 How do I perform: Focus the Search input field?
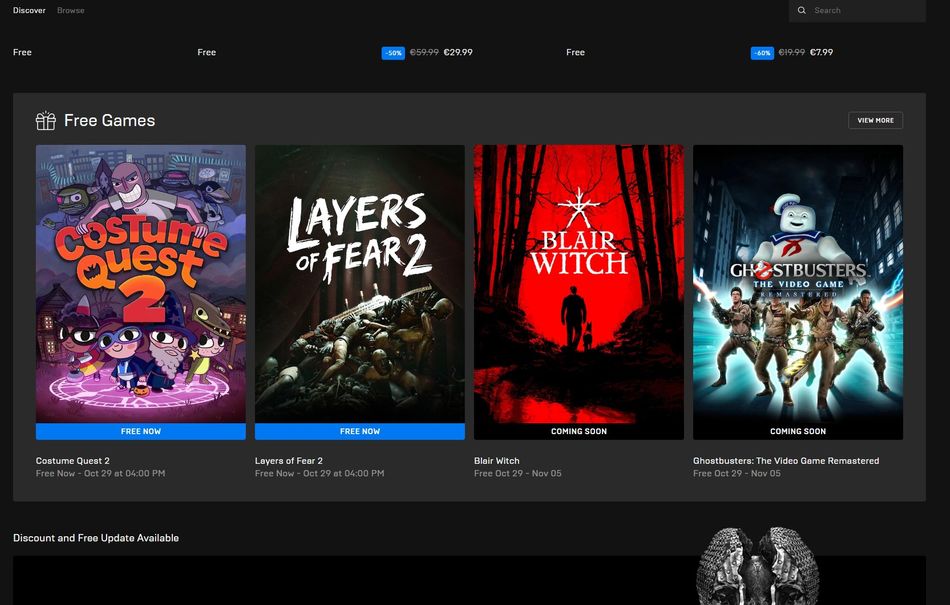pos(857,10)
